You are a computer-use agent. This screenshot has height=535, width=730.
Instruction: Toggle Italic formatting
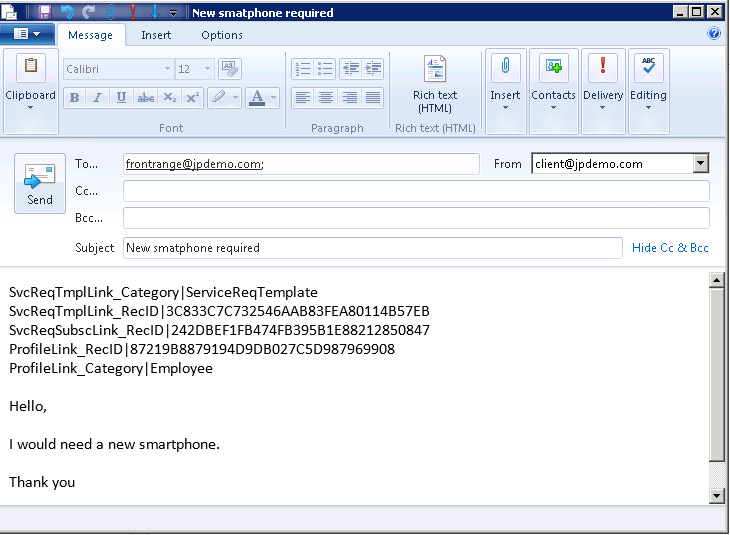[97, 98]
